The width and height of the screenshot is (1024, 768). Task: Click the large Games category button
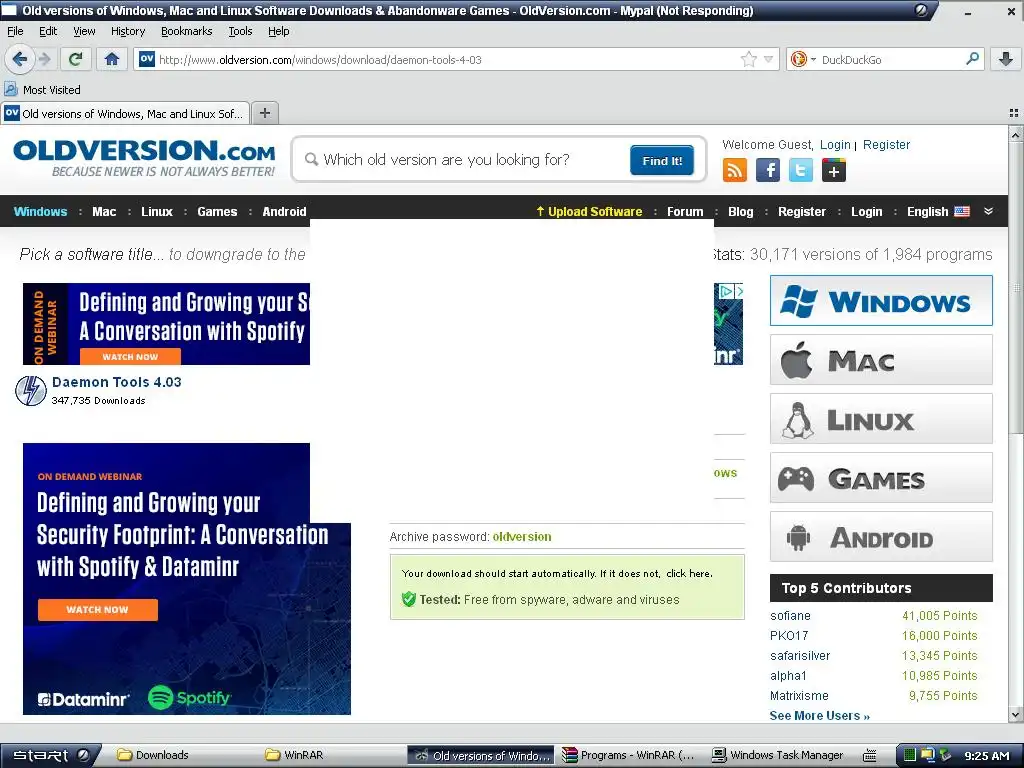coord(881,477)
